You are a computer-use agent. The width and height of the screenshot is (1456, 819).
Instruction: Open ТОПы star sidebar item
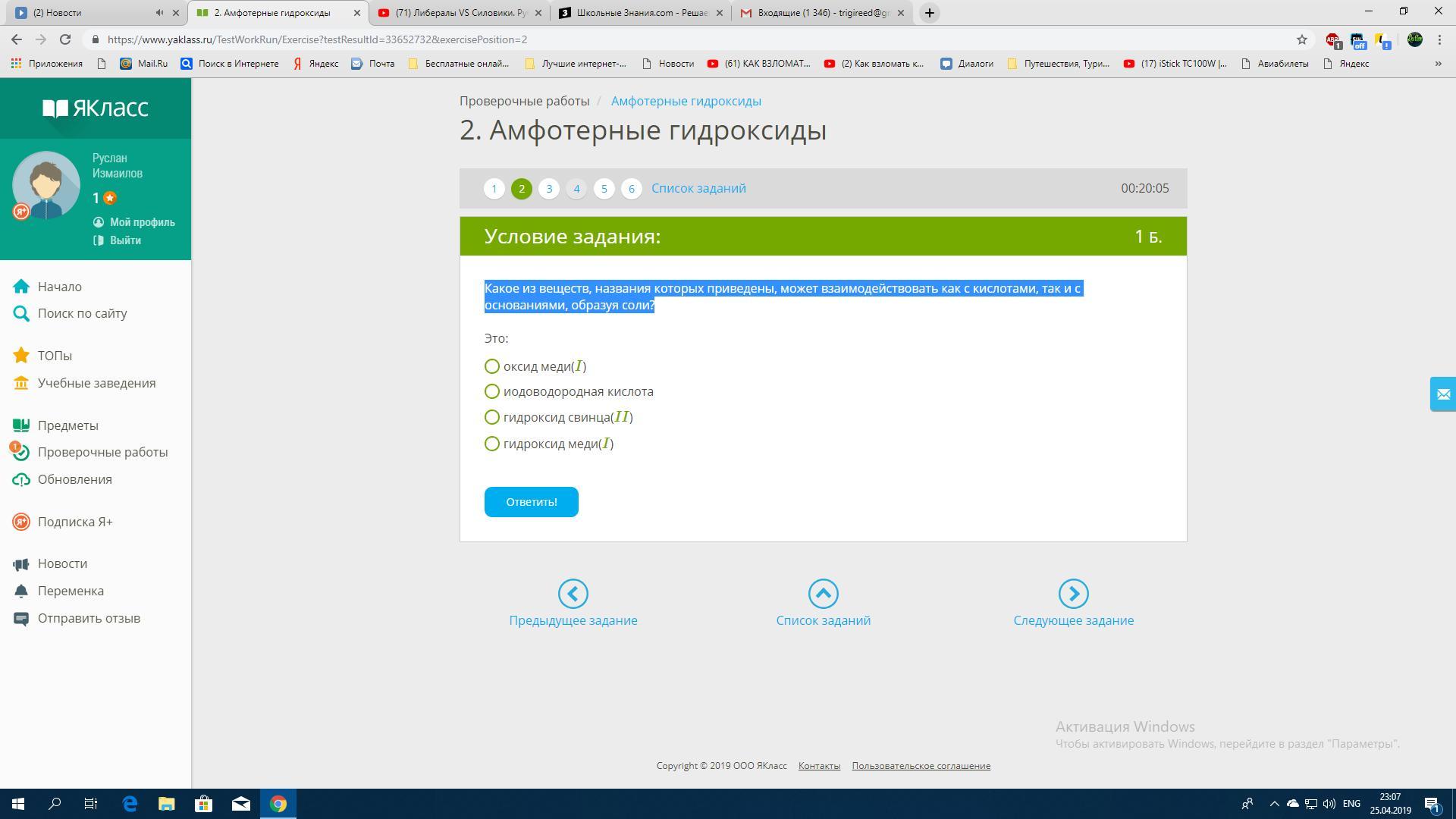55,356
